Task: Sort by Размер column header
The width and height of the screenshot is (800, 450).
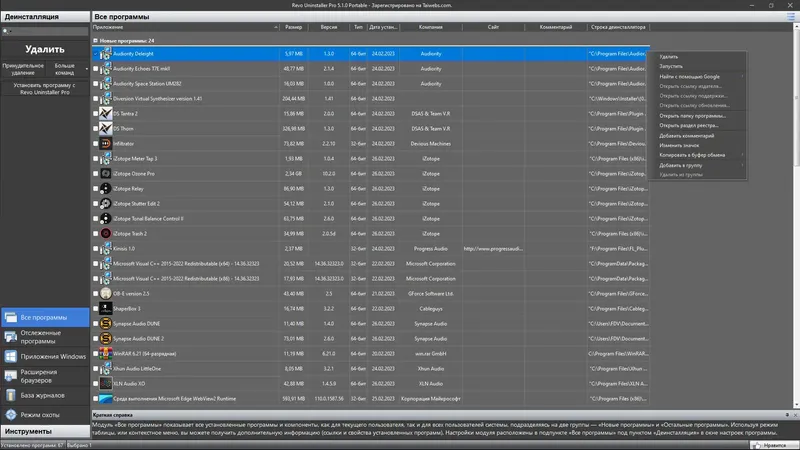Action: (x=293, y=27)
